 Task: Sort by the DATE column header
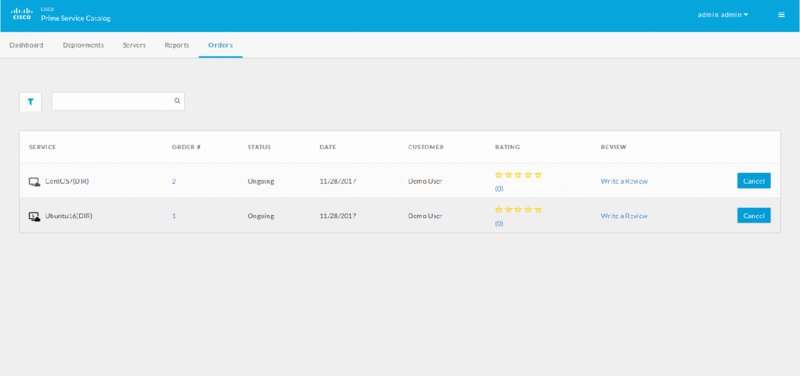tap(328, 147)
